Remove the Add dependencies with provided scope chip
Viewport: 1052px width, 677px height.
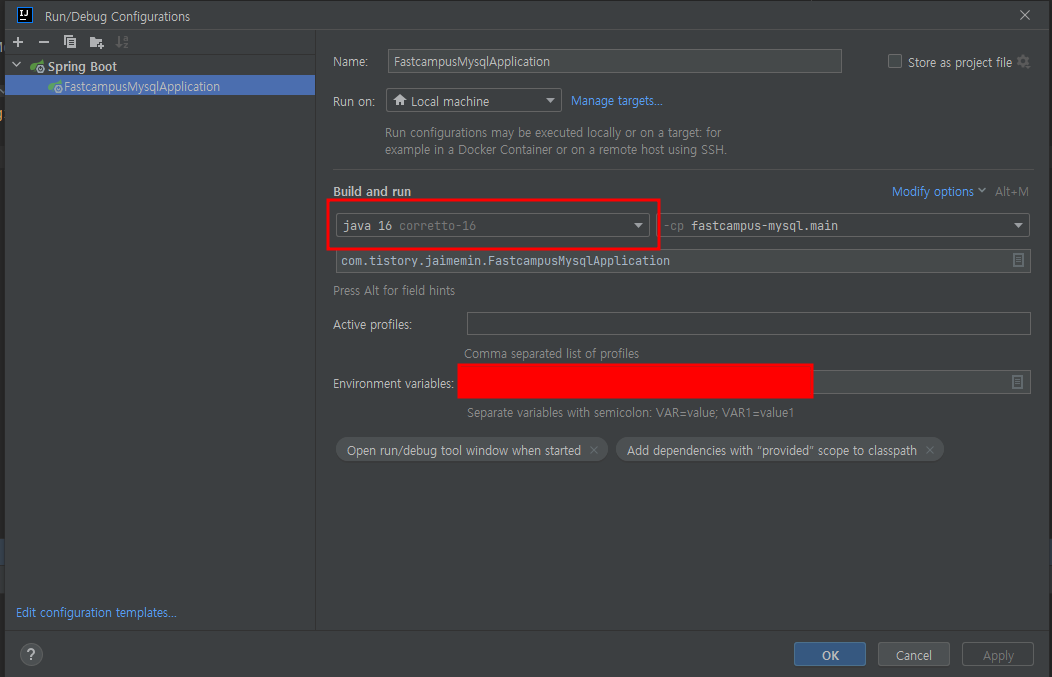(x=930, y=450)
